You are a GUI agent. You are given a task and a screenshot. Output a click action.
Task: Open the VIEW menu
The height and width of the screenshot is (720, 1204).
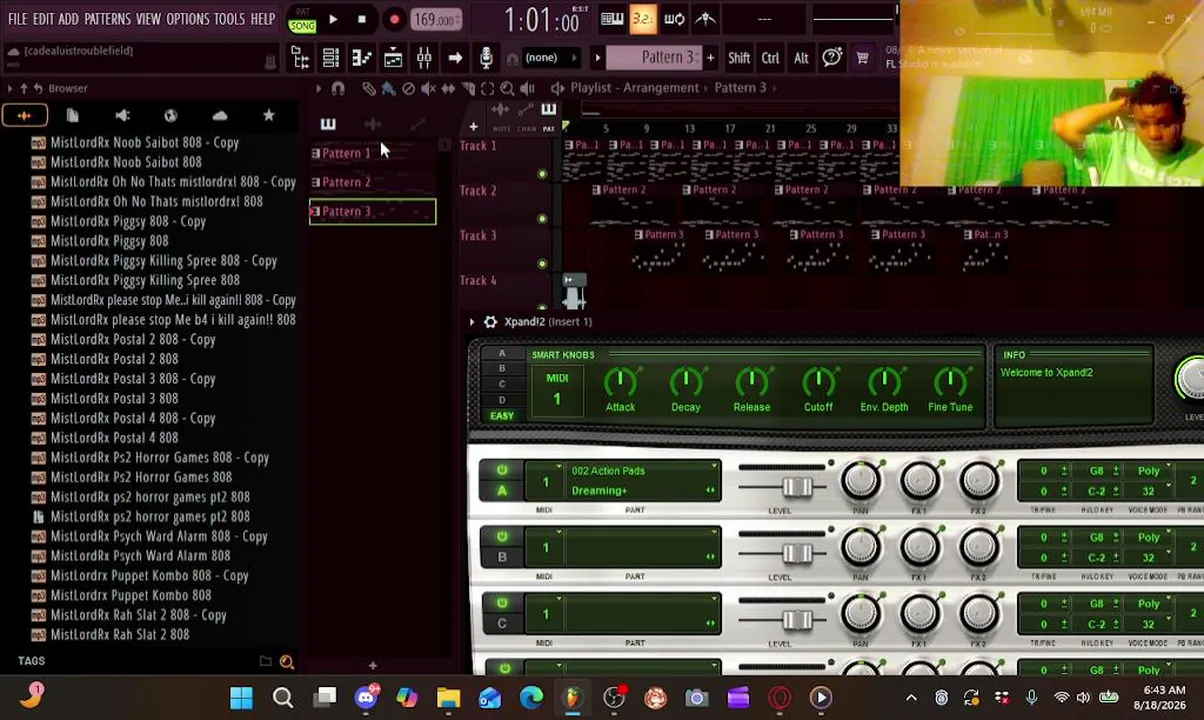[148, 19]
